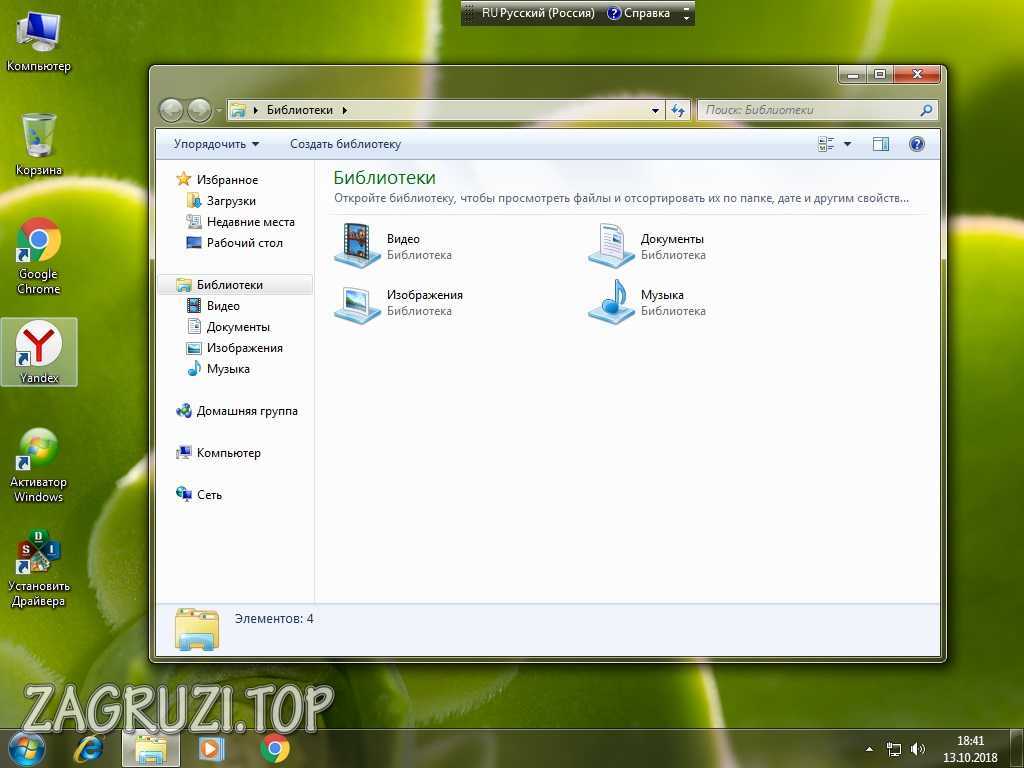Viewport: 1024px width, 768px height.
Task: Expand the address bar history dropdown
Action: [x=655, y=110]
